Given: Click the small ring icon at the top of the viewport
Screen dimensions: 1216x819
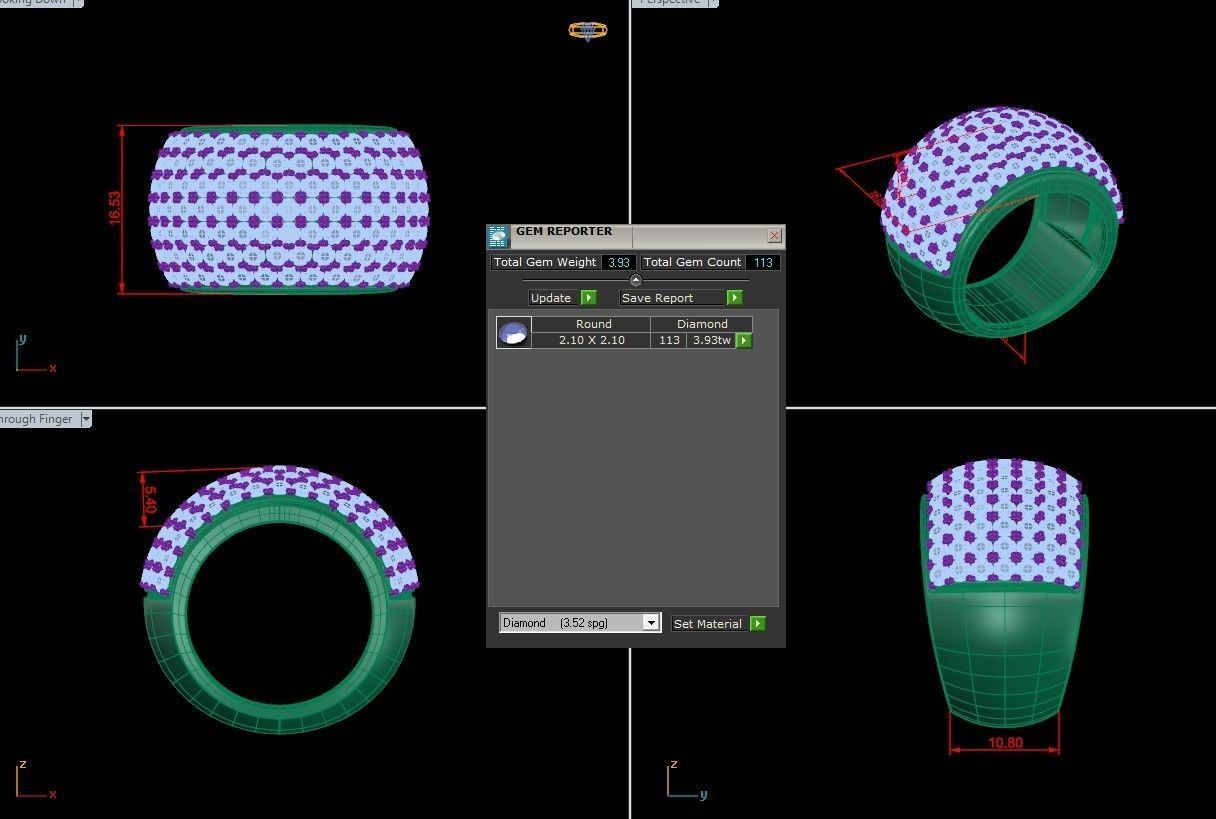Looking at the screenshot, I should coord(587,30).
